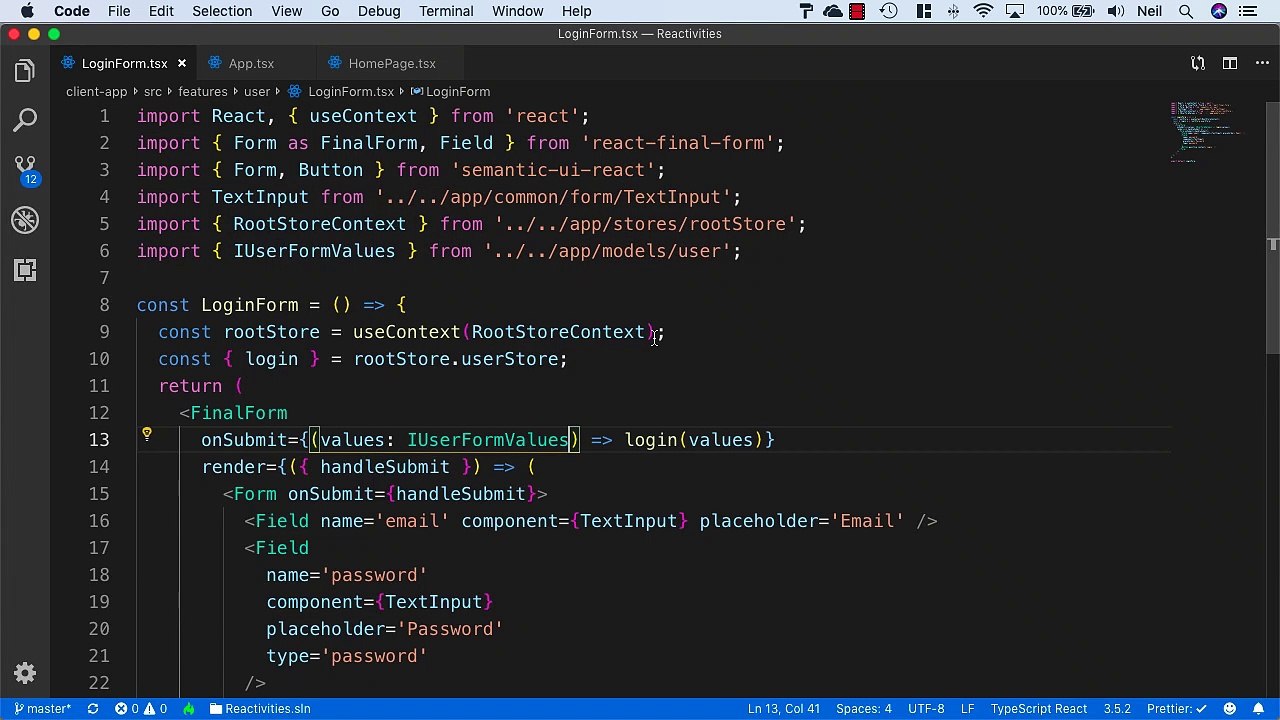1280x720 pixels.
Task: Change end of line sequence LF
Action: (x=967, y=709)
